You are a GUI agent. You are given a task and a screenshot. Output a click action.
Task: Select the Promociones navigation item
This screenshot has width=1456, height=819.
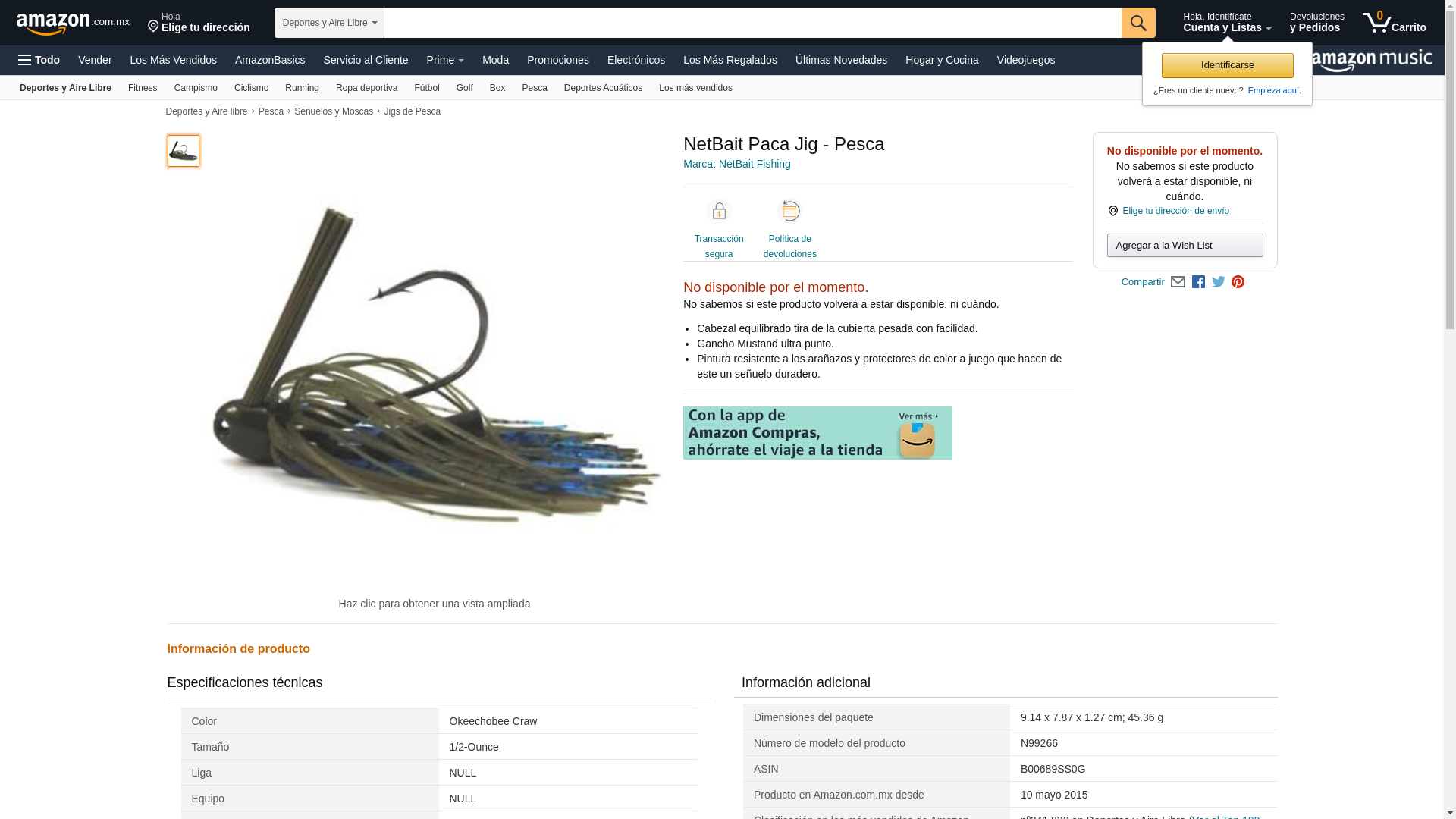coord(558,60)
